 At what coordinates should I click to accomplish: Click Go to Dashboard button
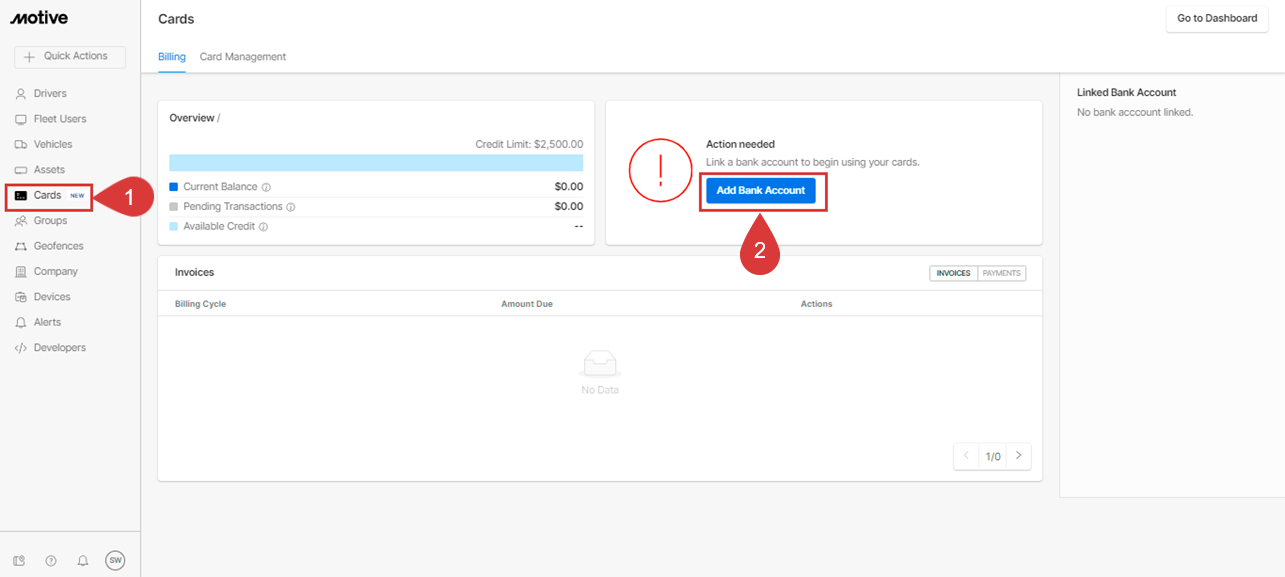click(1216, 18)
